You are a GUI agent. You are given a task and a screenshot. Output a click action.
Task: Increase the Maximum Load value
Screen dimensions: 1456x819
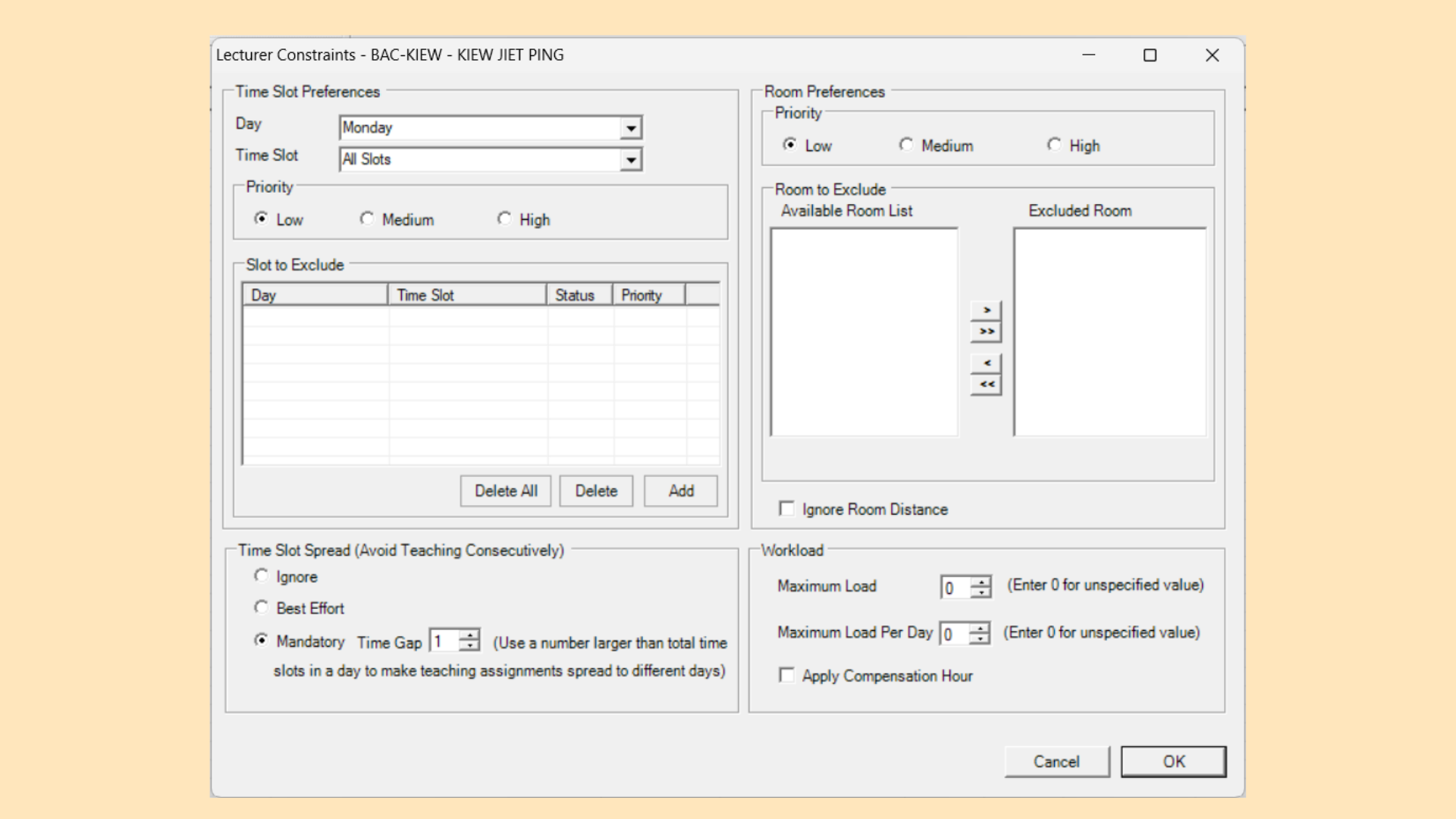pyautogui.click(x=981, y=582)
